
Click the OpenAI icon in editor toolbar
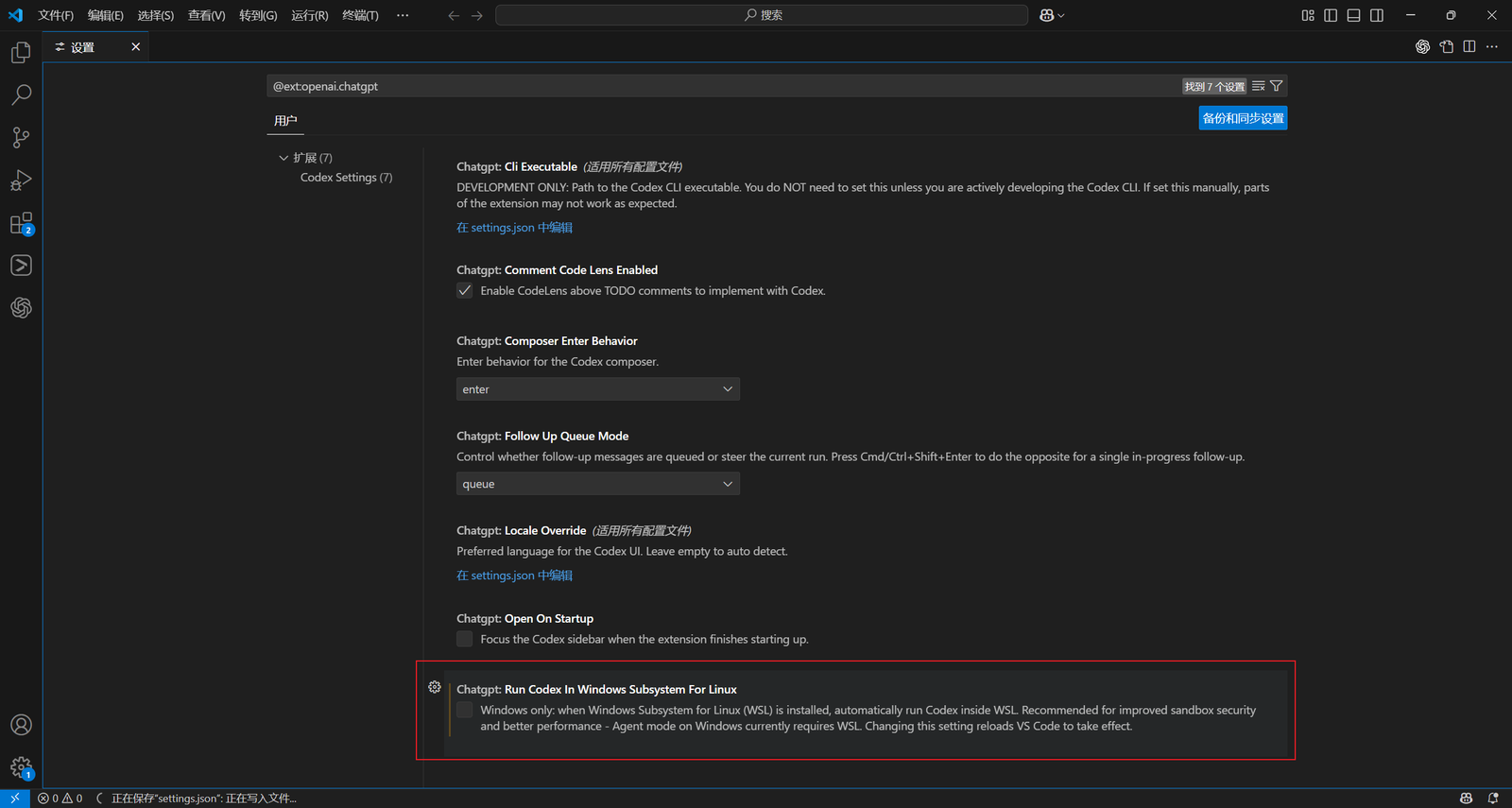click(x=1422, y=46)
